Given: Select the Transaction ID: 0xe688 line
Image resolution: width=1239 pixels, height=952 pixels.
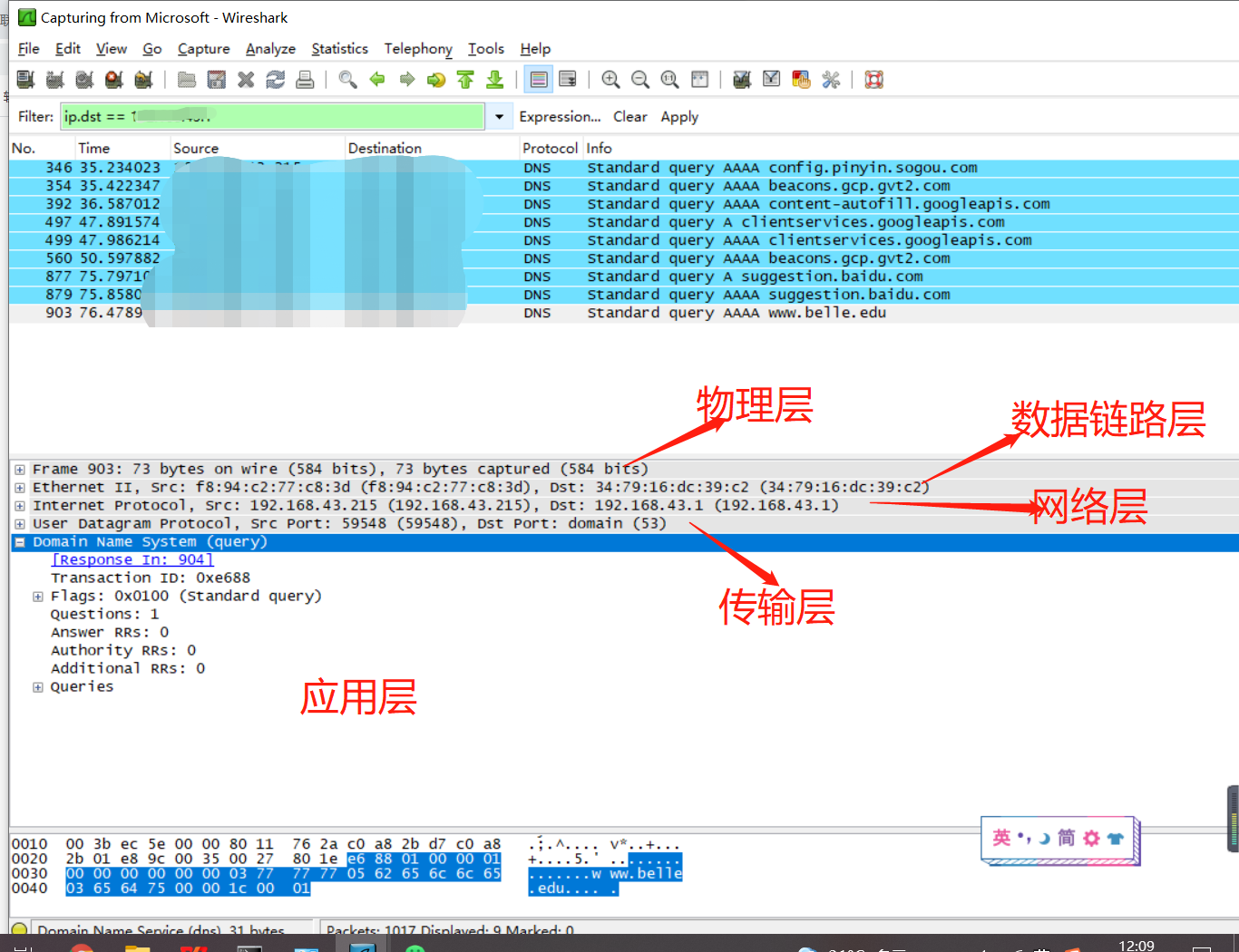Looking at the screenshot, I should coord(151,578).
